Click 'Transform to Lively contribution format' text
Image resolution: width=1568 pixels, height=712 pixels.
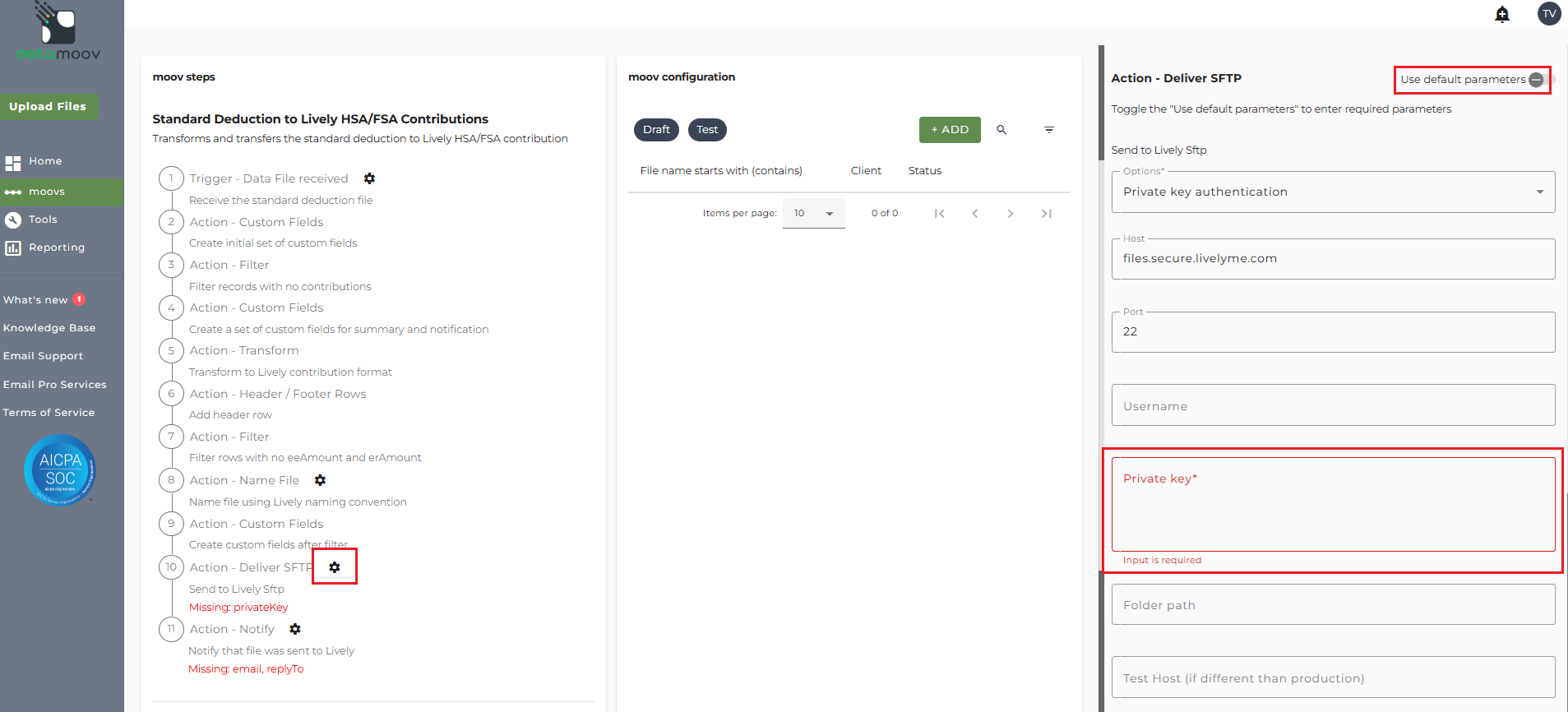tap(290, 372)
